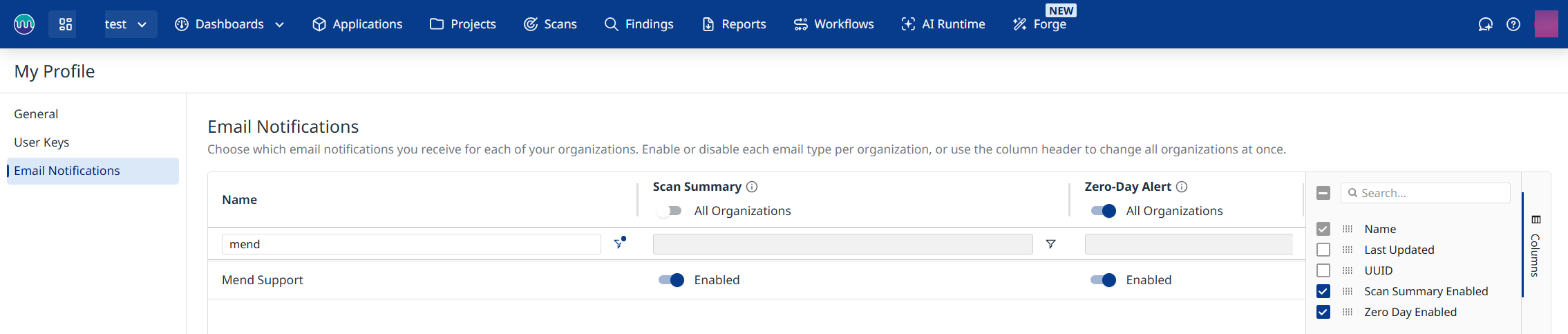1568x334 pixels.
Task: Open the Scan Summary column filter icon
Action: click(x=1050, y=244)
